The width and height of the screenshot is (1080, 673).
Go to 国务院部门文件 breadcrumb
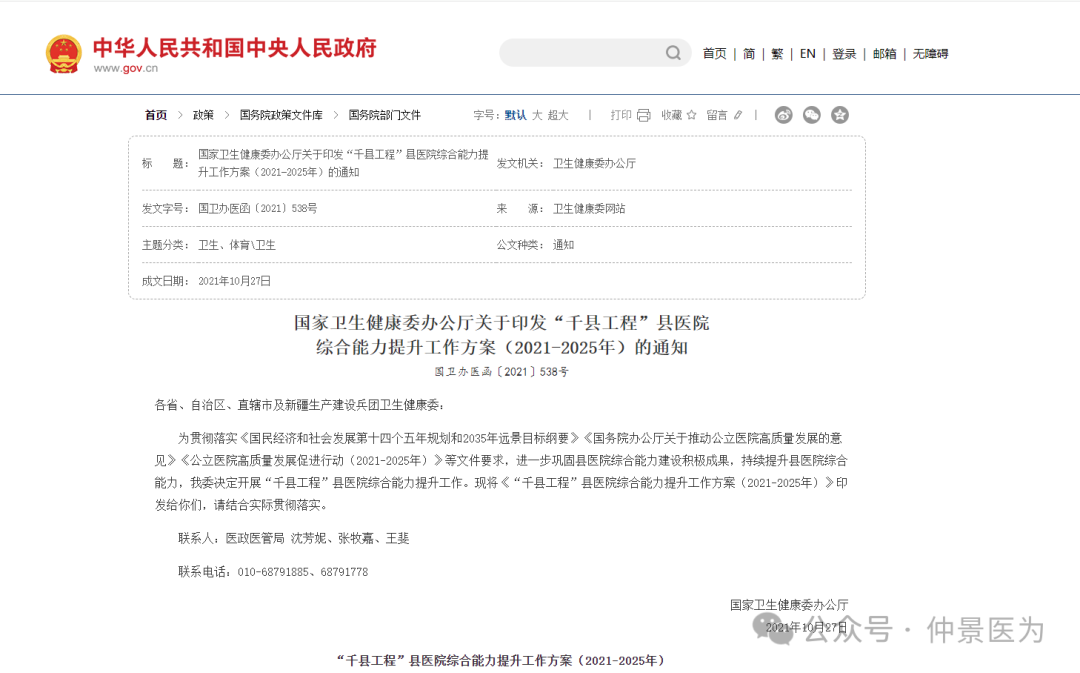pyautogui.click(x=384, y=115)
